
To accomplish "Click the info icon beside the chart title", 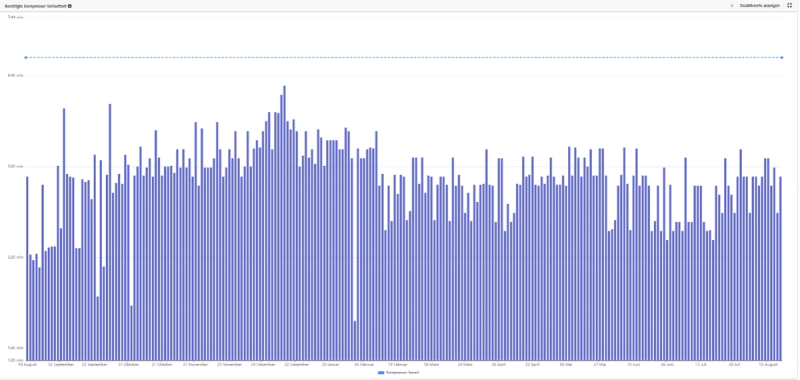I will pyautogui.click(x=70, y=6).
